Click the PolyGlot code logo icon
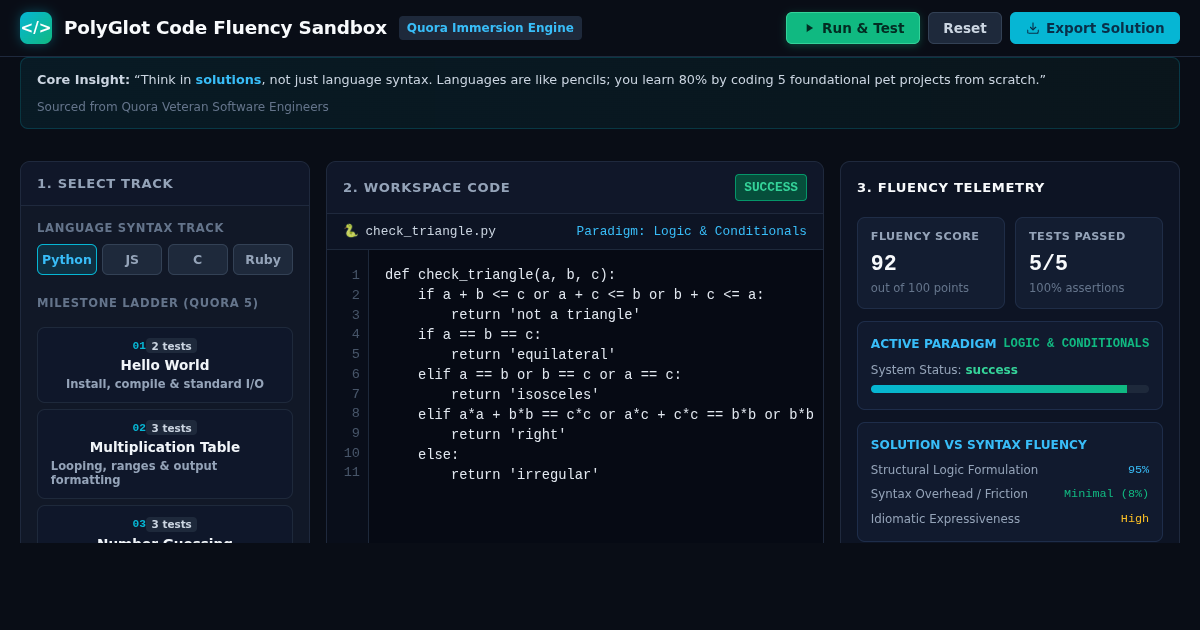1200x630 pixels. coord(36,28)
